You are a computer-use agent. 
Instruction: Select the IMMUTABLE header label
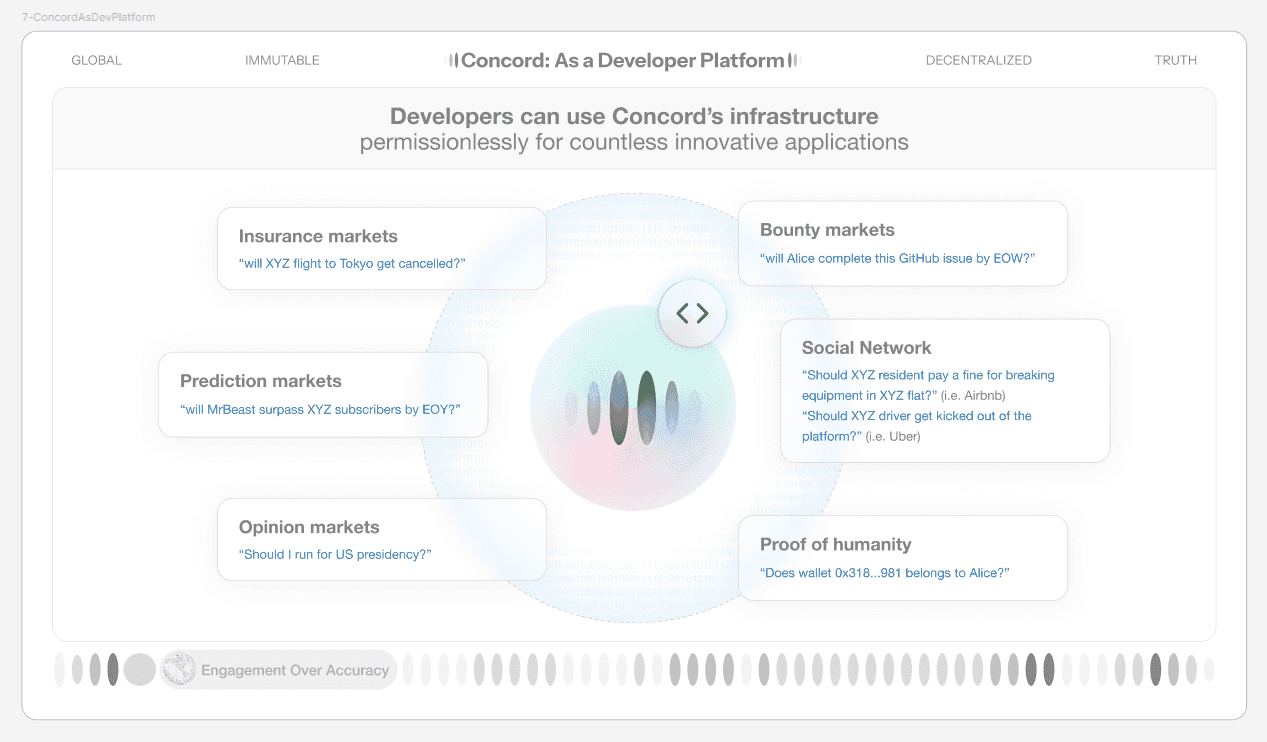tap(282, 60)
